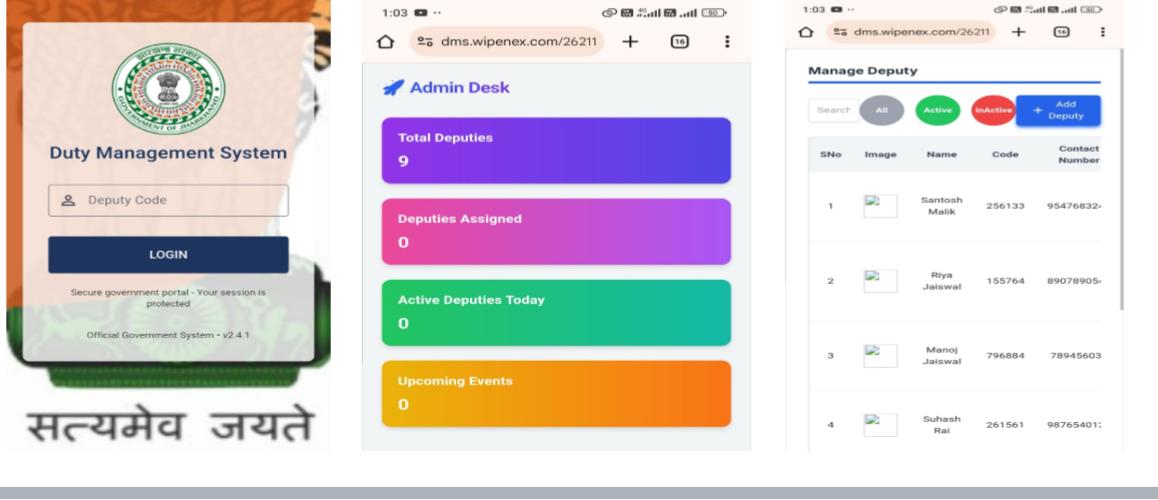1158x500 pixels.
Task: Open the tab switcher in Admin Desk browser
Action: (x=679, y=41)
